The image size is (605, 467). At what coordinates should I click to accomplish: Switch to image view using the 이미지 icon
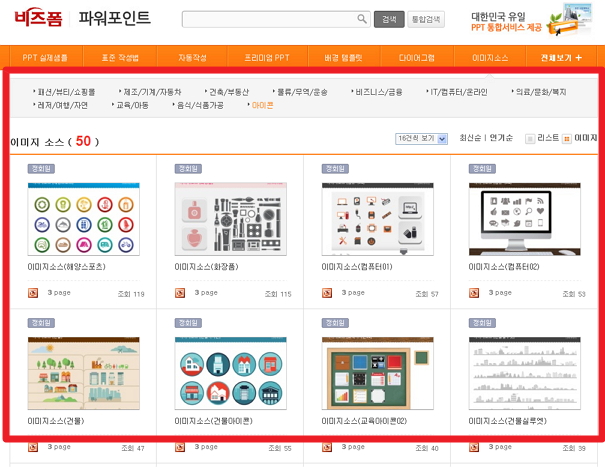point(567,139)
